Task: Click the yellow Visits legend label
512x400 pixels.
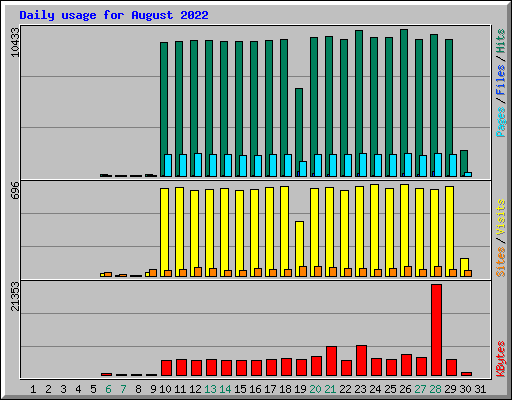Action: click(x=500, y=218)
